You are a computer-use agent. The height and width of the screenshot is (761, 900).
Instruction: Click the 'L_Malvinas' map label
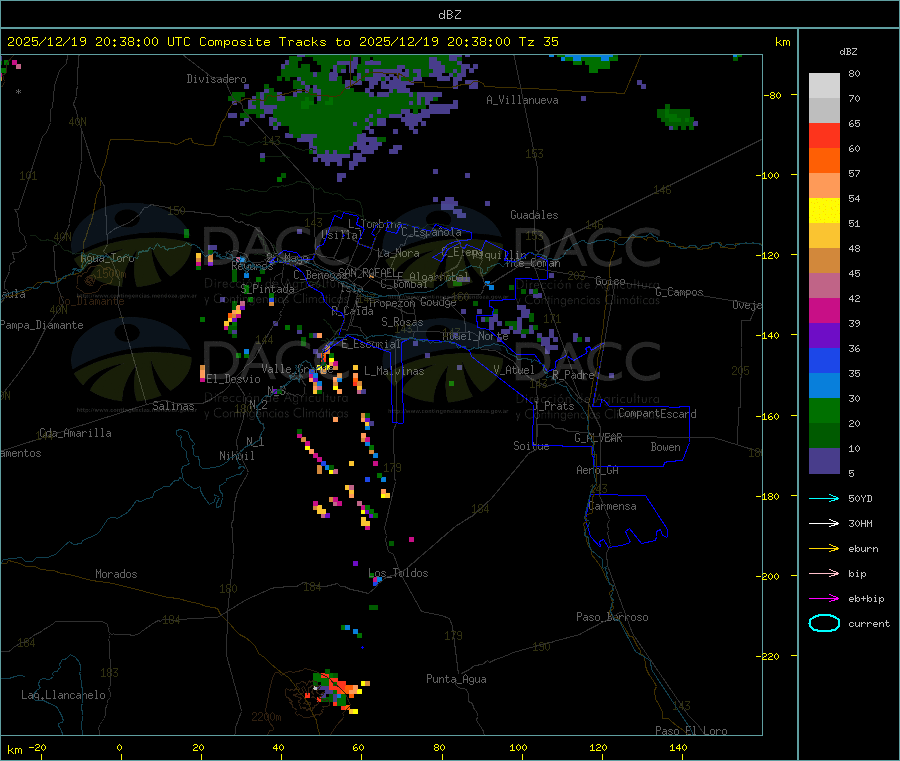(394, 371)
